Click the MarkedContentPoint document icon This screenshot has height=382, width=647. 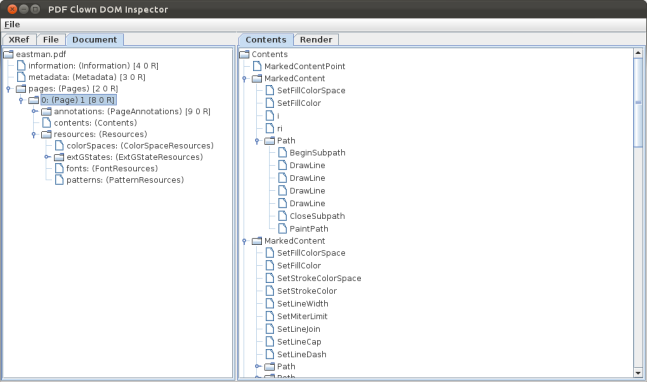click(x=257, y=66)
